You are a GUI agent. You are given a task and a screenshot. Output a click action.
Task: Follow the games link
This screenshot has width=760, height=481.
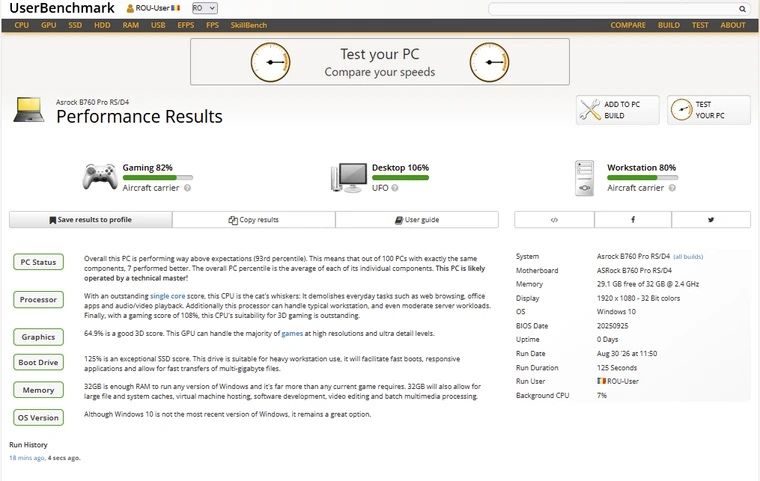coord(292,334)
